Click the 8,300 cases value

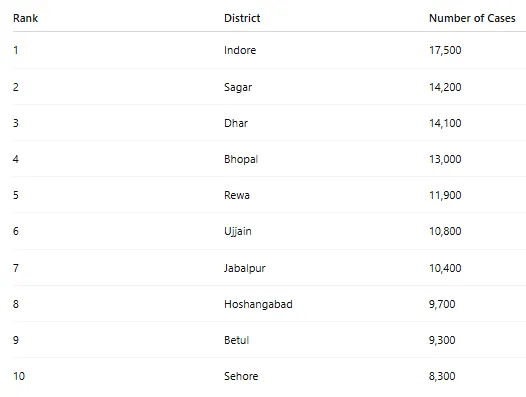coord(442,376)
